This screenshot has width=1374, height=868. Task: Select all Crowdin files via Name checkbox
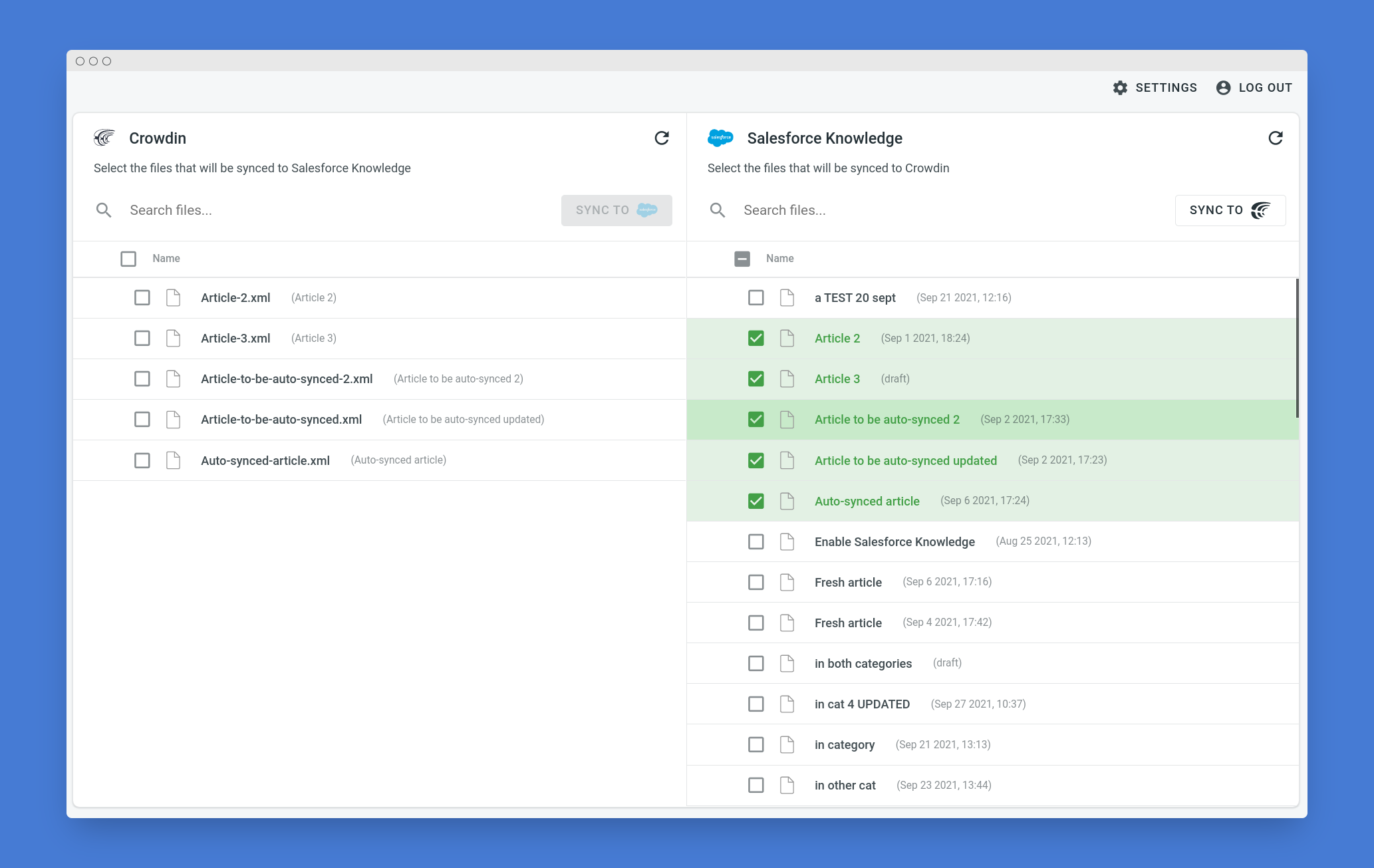pos(128,259)
